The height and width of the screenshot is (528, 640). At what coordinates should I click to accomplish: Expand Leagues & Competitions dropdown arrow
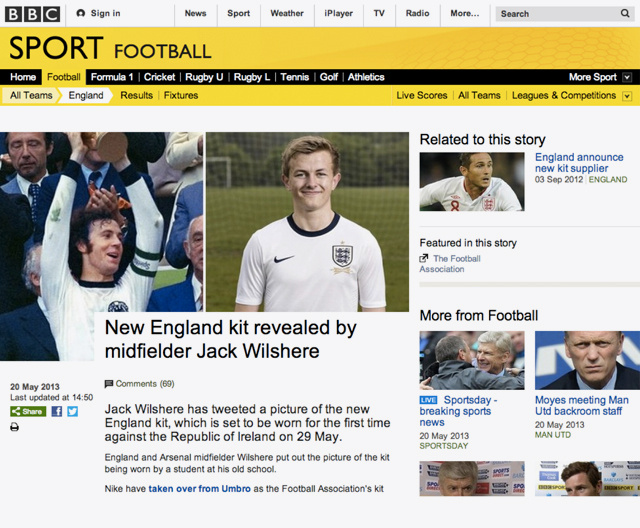pos(627,96)
